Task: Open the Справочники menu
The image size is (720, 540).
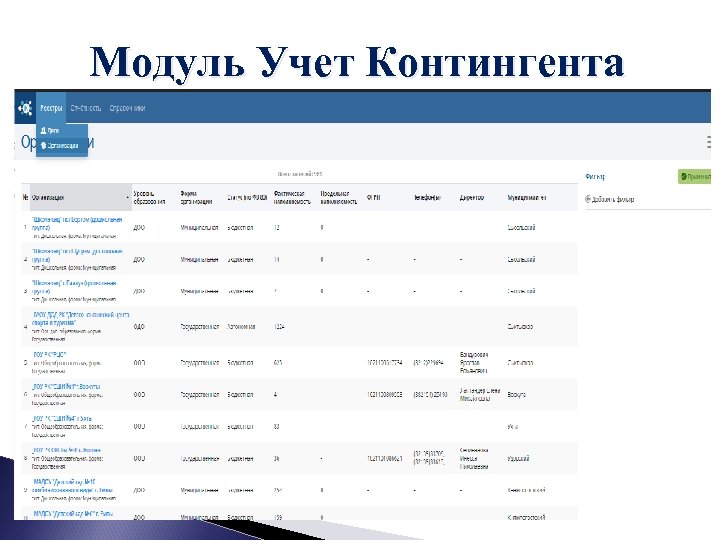Action: (x=127, y=108)
